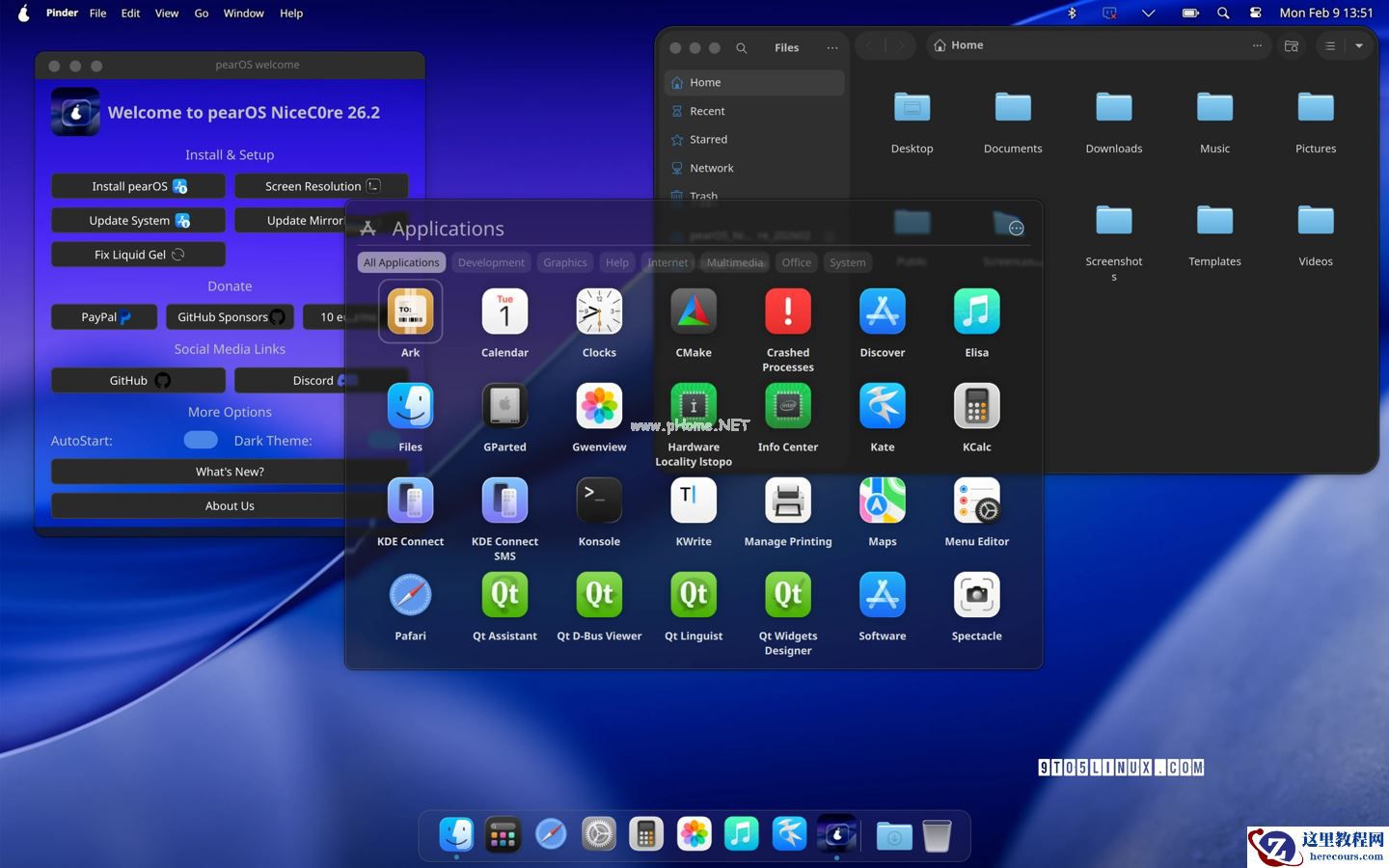Click the search icon in Files header
Screen dimensions: 1389x868
pyautogui.click(x=741, y=48)
